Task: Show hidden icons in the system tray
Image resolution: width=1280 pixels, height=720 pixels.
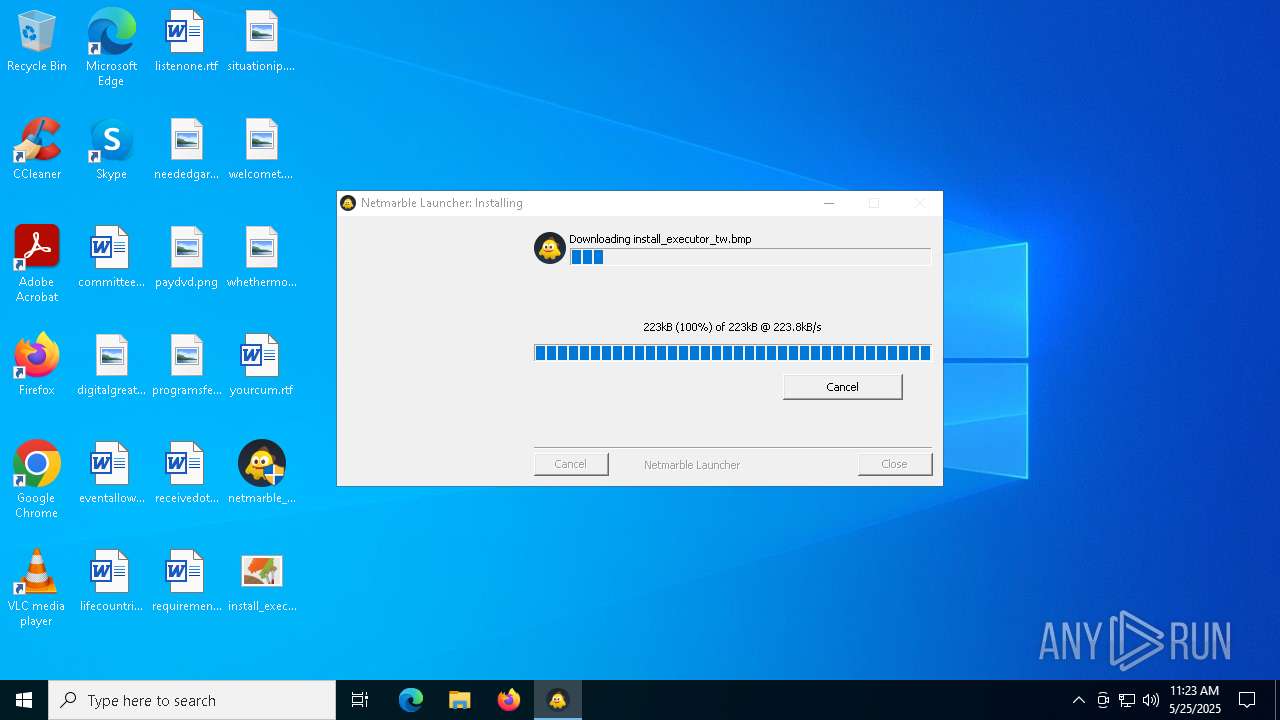Action: (1079, 700)
